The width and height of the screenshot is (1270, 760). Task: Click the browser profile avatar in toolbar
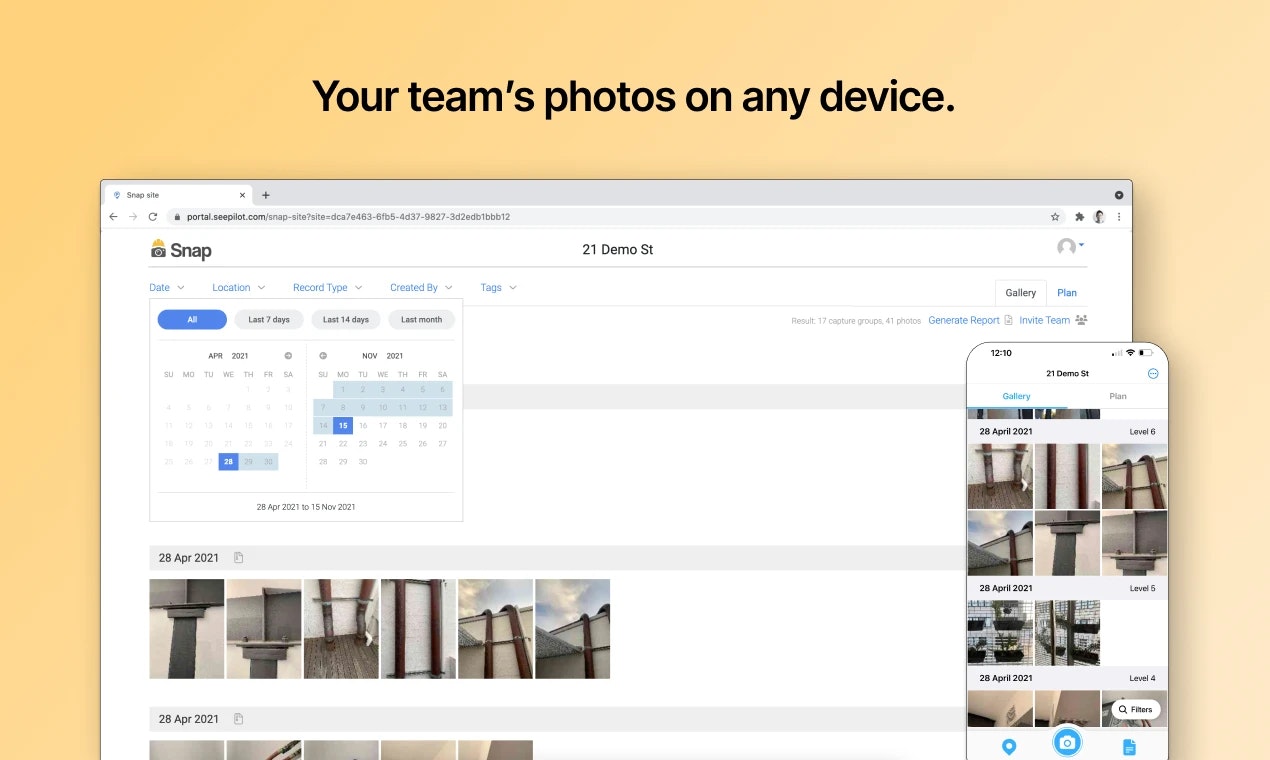(x=1099, y=216)
